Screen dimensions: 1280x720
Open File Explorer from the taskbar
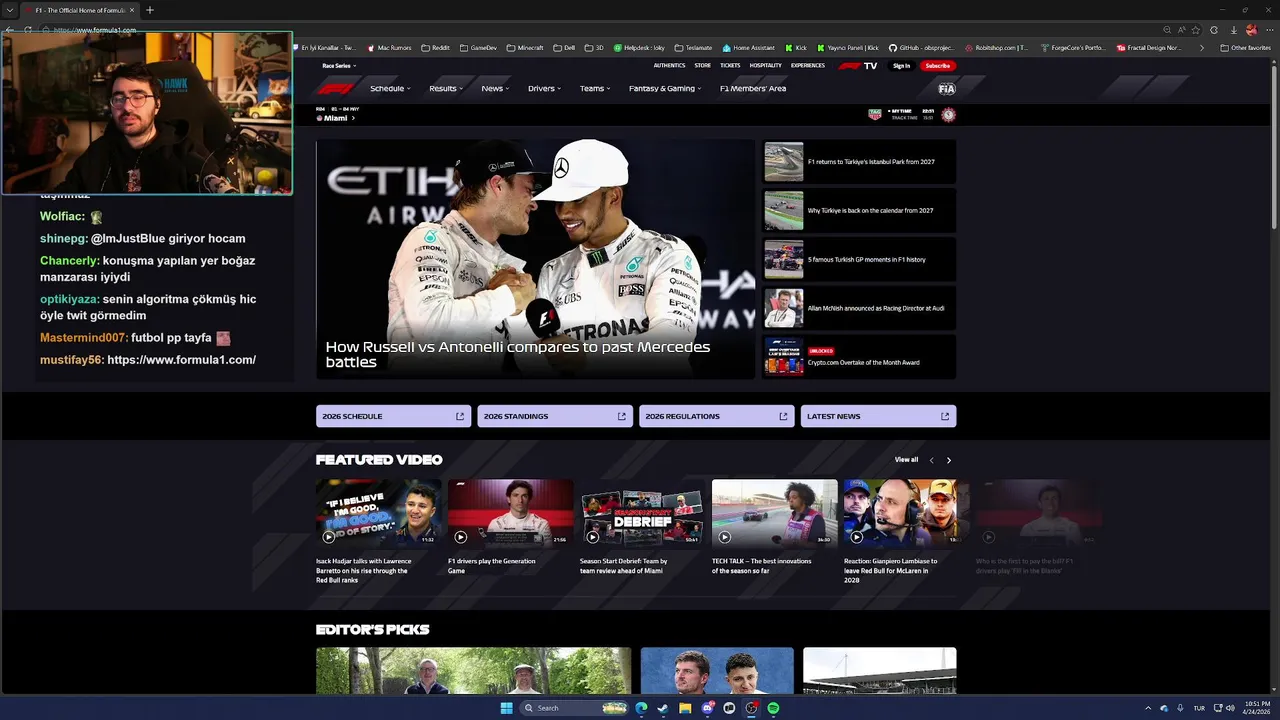coord(685,708)
